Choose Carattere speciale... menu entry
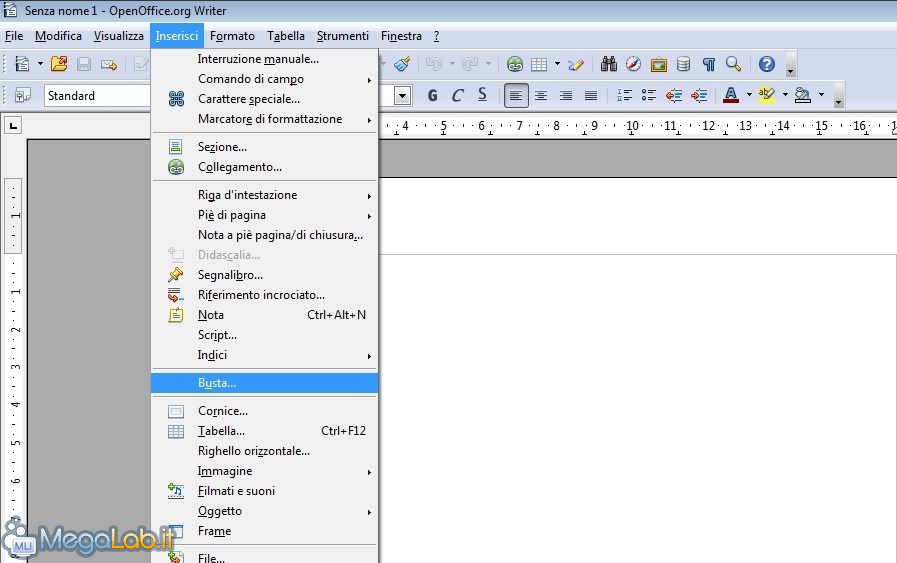 pyautogui.click(x=264, y=99)
